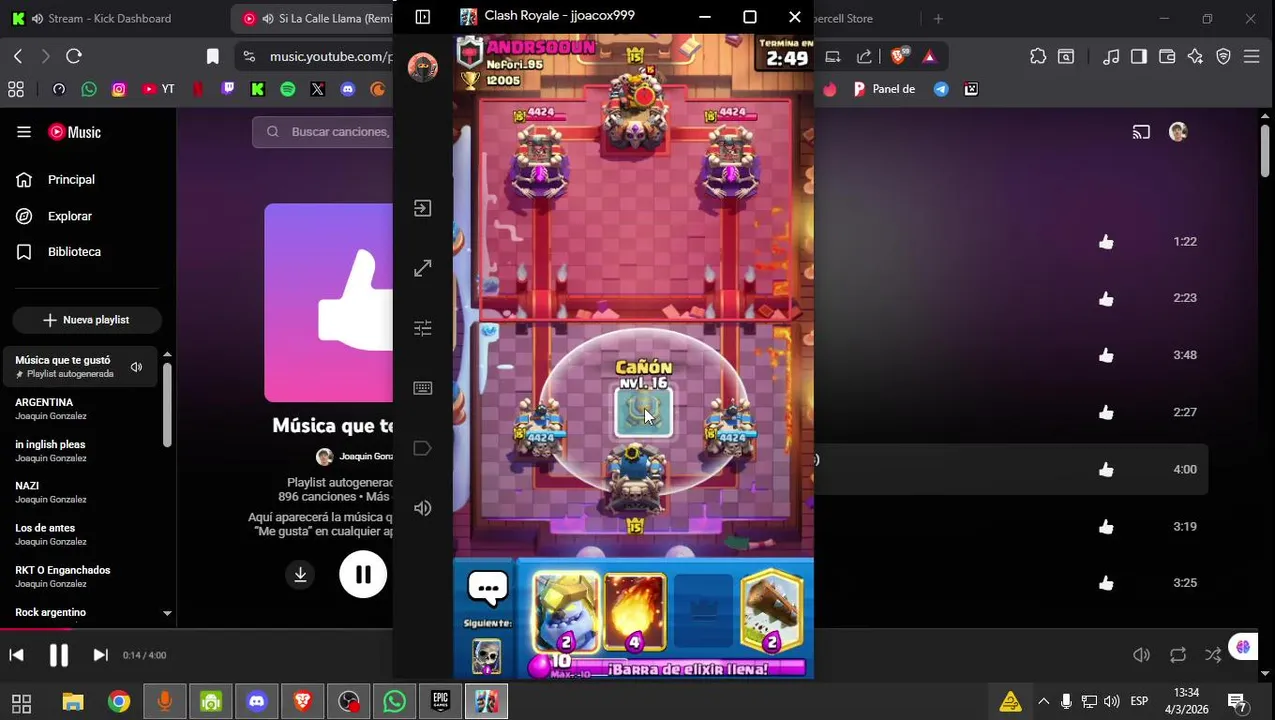Open the Twitch bookmark

point(228,89)
